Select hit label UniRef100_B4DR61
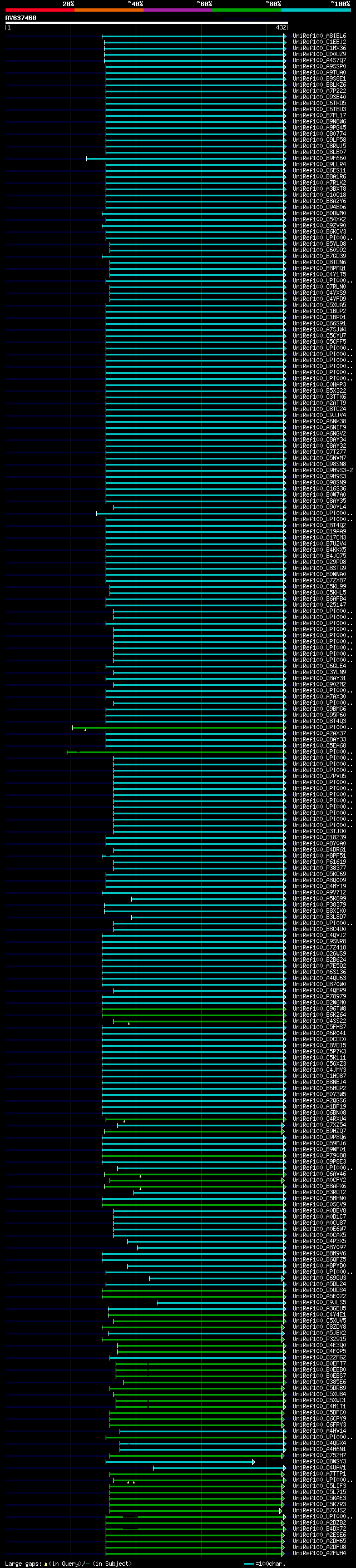The height and width of the screenshot is (1568, 356). tap(319, 850)
